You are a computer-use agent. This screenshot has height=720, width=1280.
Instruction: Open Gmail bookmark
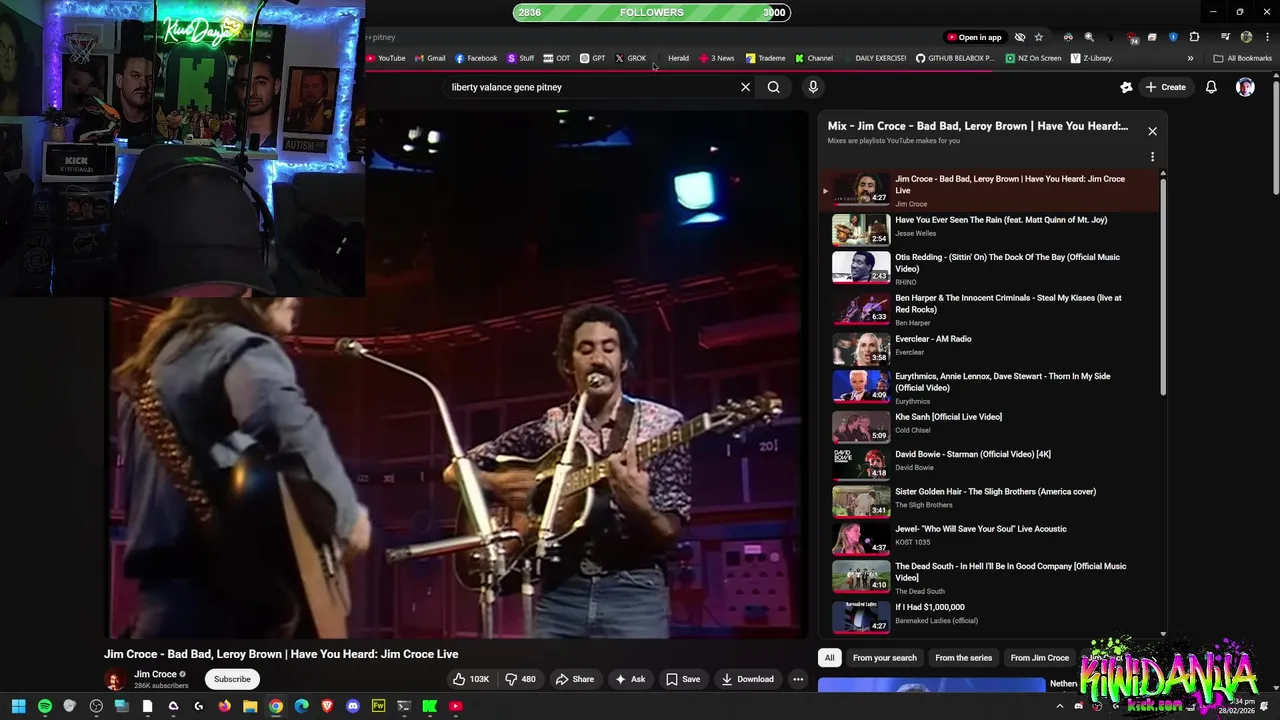click(x=430, y=58)
